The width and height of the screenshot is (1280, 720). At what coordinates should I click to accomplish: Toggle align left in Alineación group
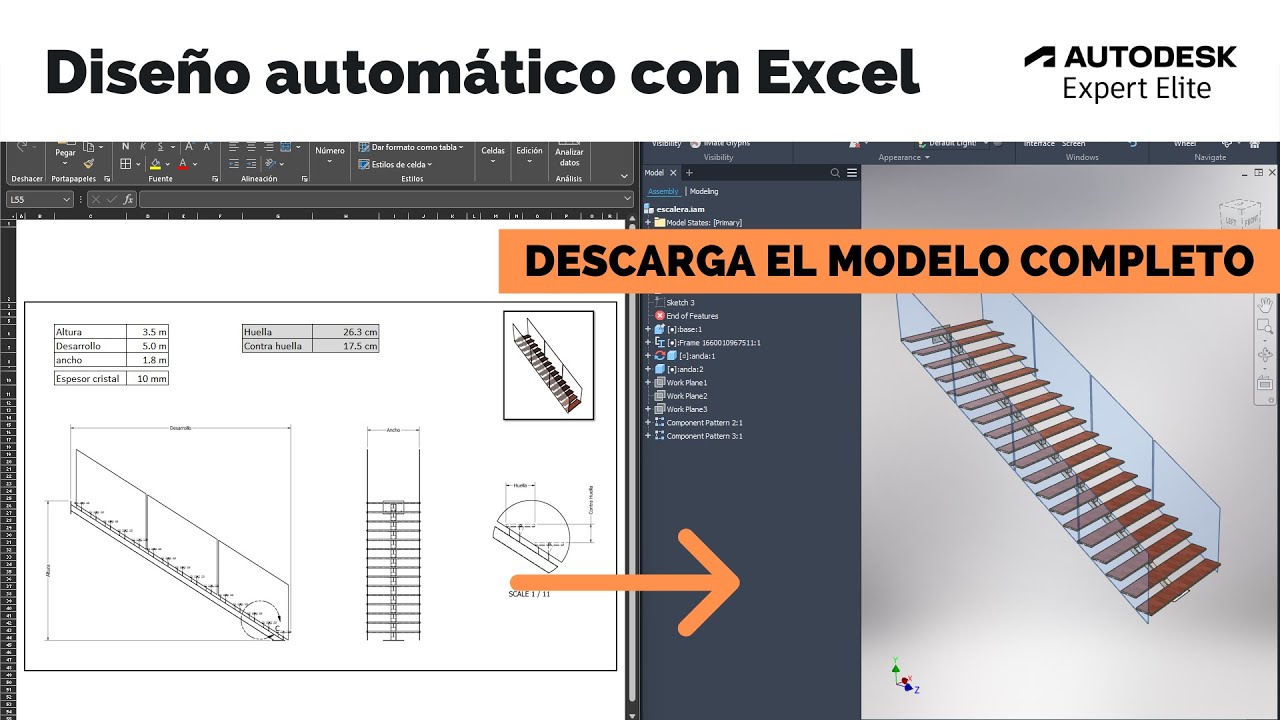tap(234, 147)
